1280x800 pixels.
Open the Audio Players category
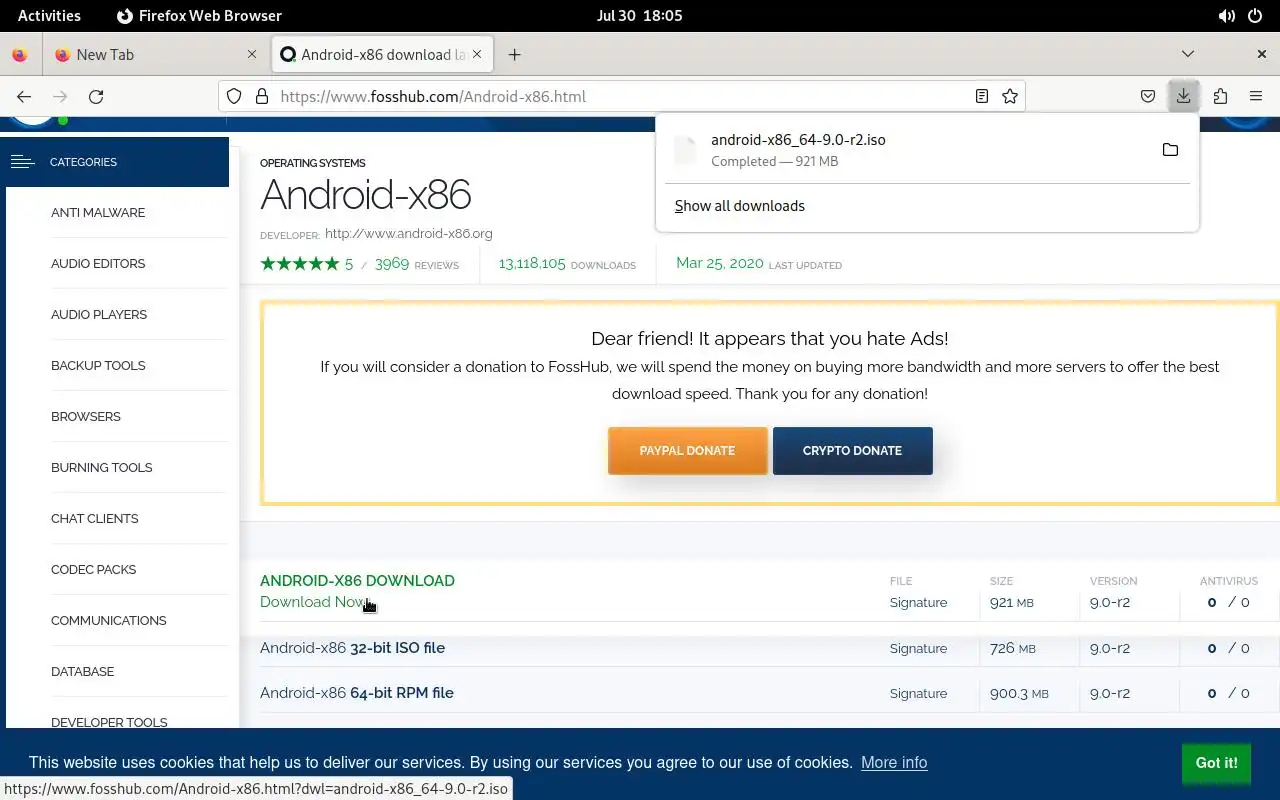99,314
